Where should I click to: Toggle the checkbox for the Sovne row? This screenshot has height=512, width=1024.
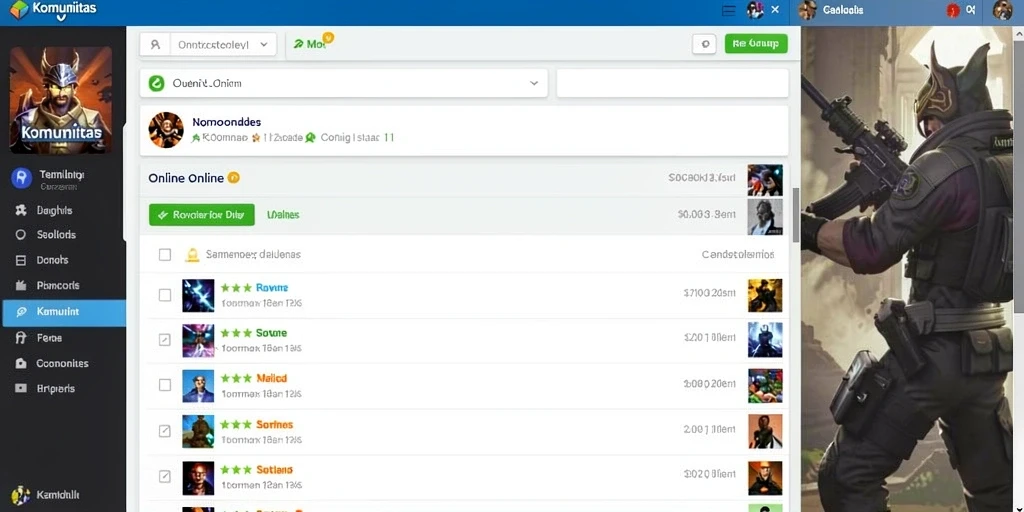tap(165, 340)
